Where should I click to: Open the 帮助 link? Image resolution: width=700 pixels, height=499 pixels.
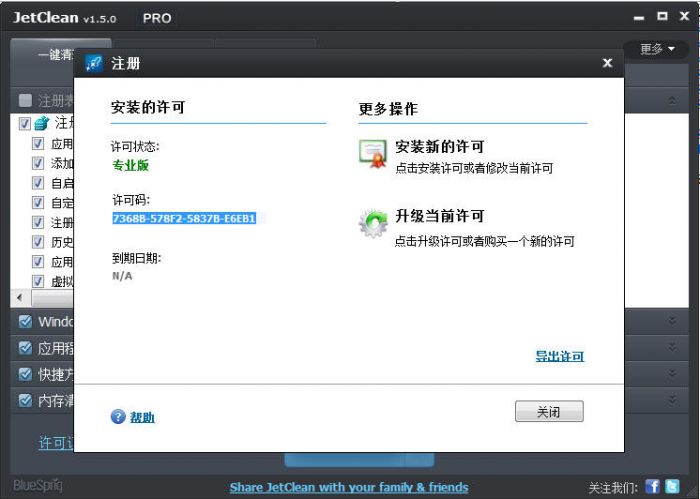point(142,417)
